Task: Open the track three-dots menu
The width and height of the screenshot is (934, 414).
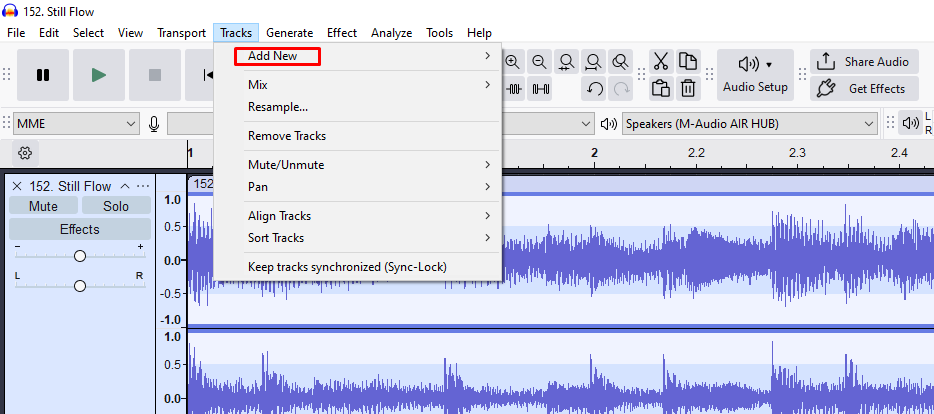Action: click(x=143, y=186)
